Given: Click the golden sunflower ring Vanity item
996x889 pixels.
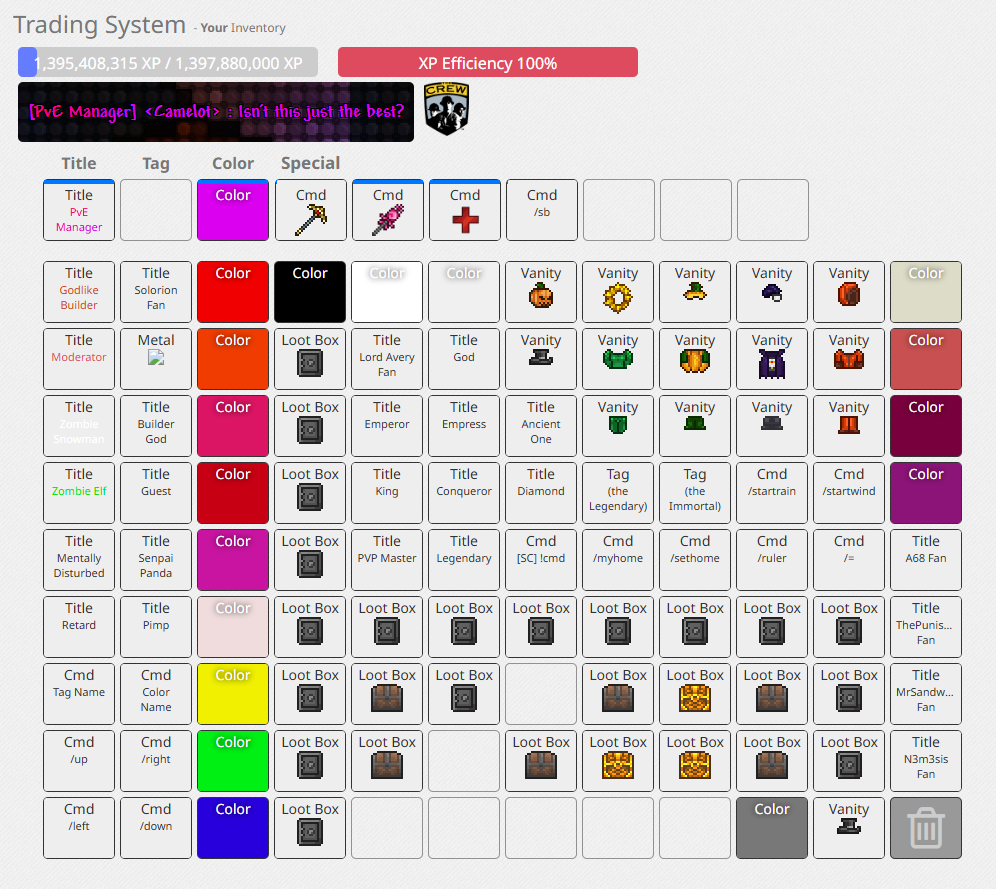Looking at the screenshot, I should 618,293.
